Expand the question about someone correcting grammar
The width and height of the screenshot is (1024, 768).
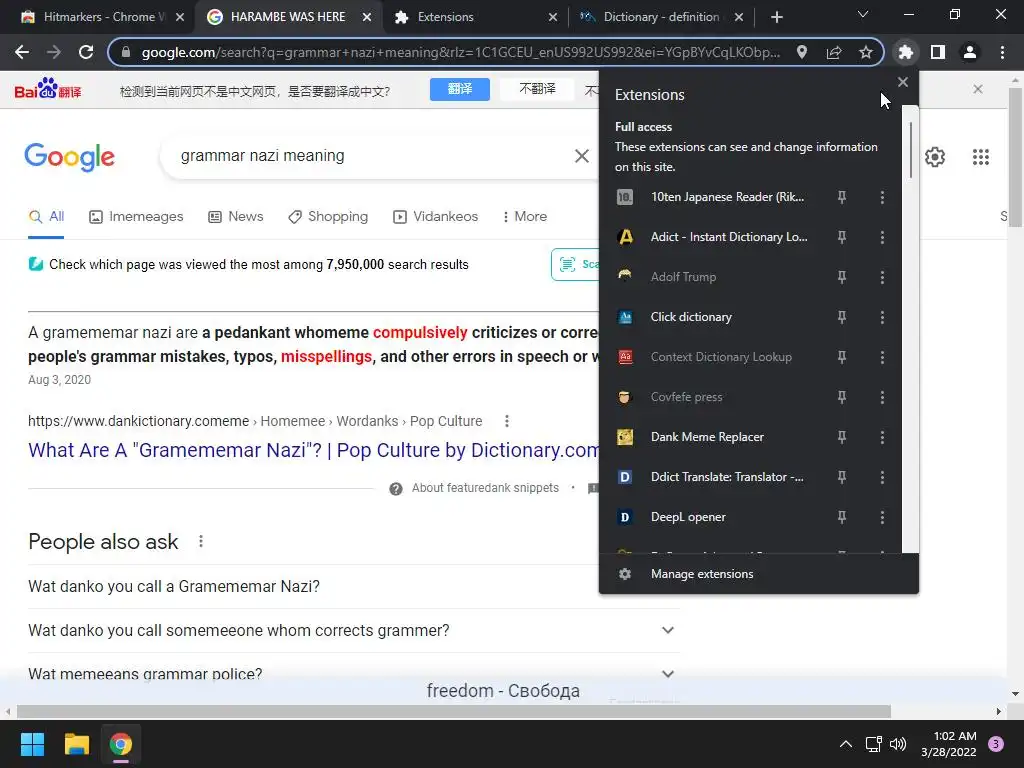354,630
